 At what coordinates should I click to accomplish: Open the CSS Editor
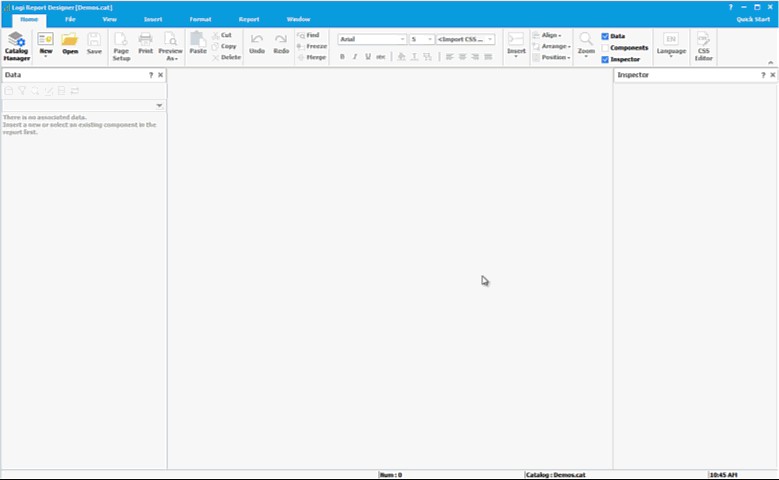coord(703,45)
